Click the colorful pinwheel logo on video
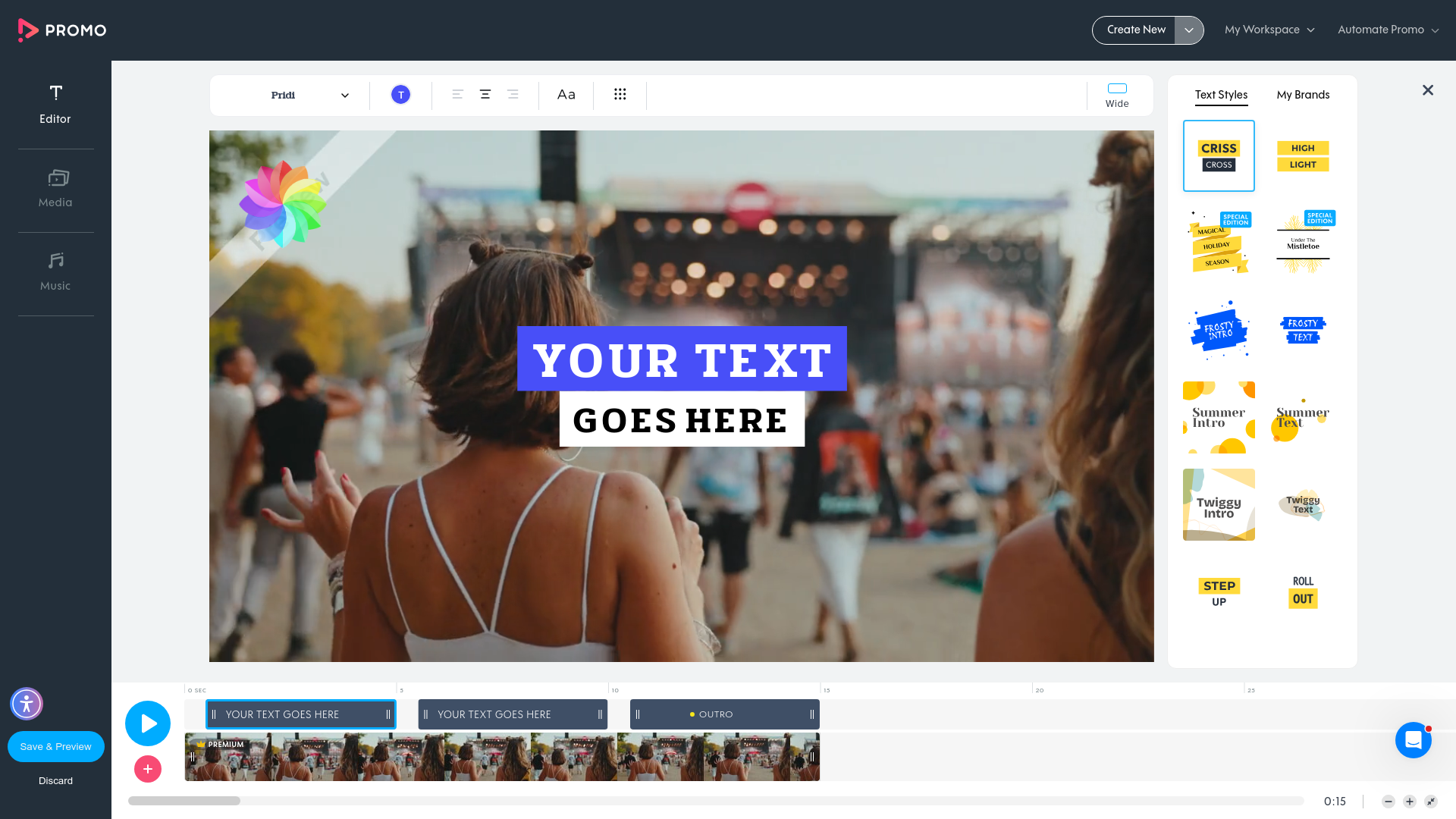The image size is (1456, 819). click(283, 203)
